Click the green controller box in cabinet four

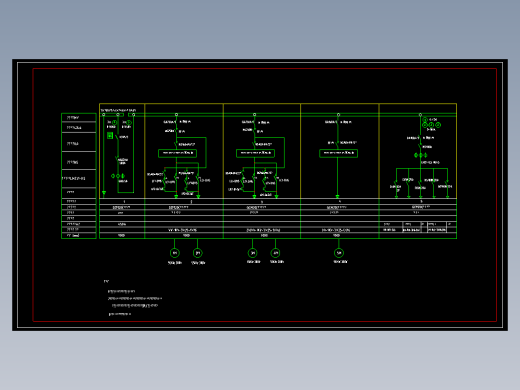tap(339, 153)
